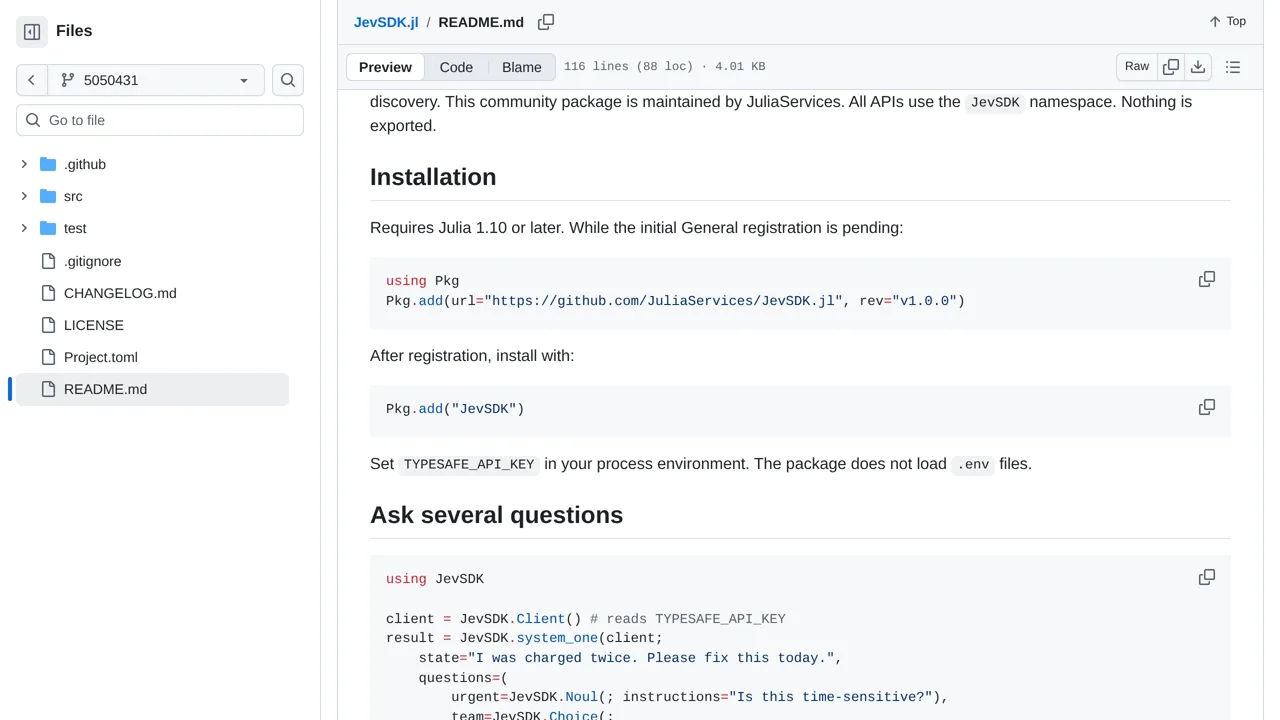1280x720 pixels.
Task: Open the LICENSE file
Action: [94, 325]
